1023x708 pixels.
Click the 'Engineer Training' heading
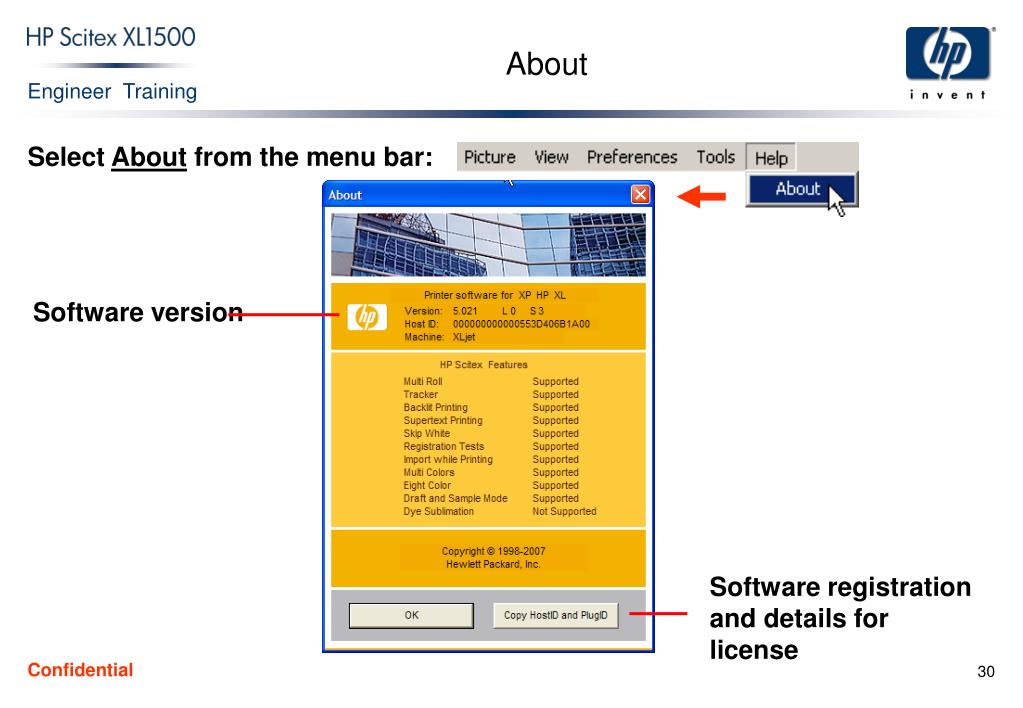pyautogui.click(x=112, y=91)
